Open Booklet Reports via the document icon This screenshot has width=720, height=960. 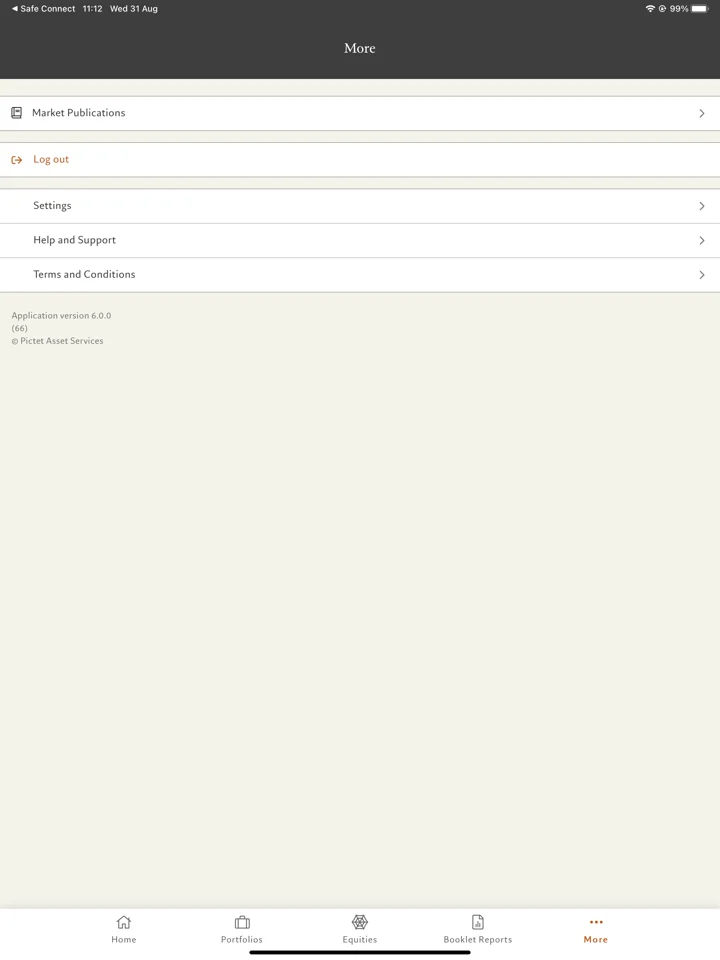[478, 922]
